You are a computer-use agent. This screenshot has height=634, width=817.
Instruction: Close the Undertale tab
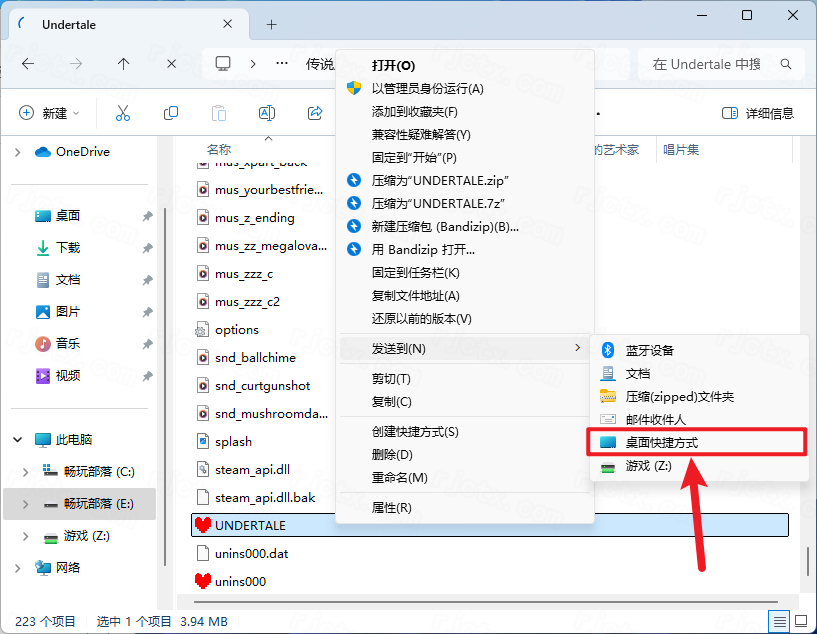point(228,24)
